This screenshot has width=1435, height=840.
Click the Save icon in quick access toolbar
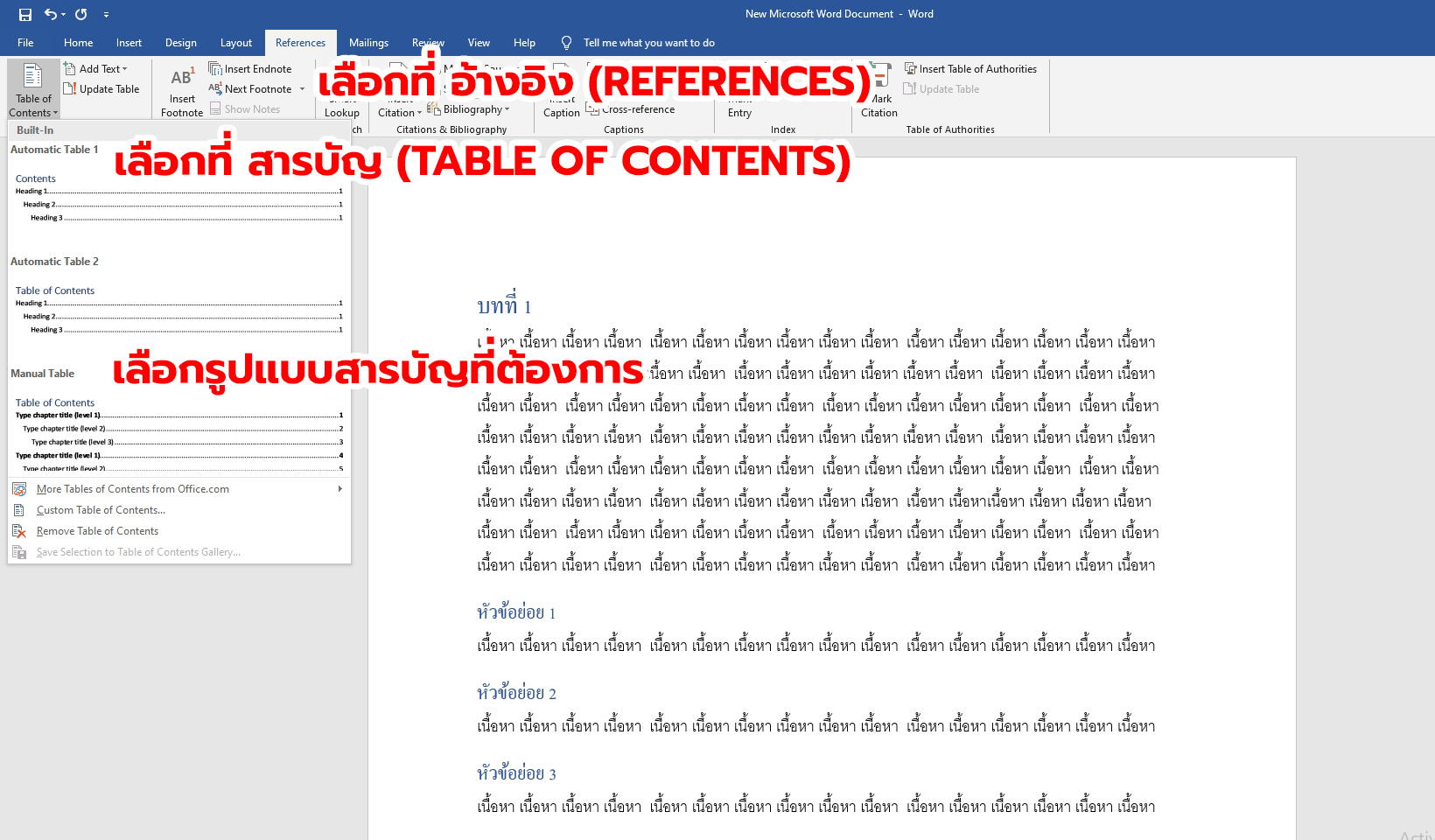[x=25, y=14]
